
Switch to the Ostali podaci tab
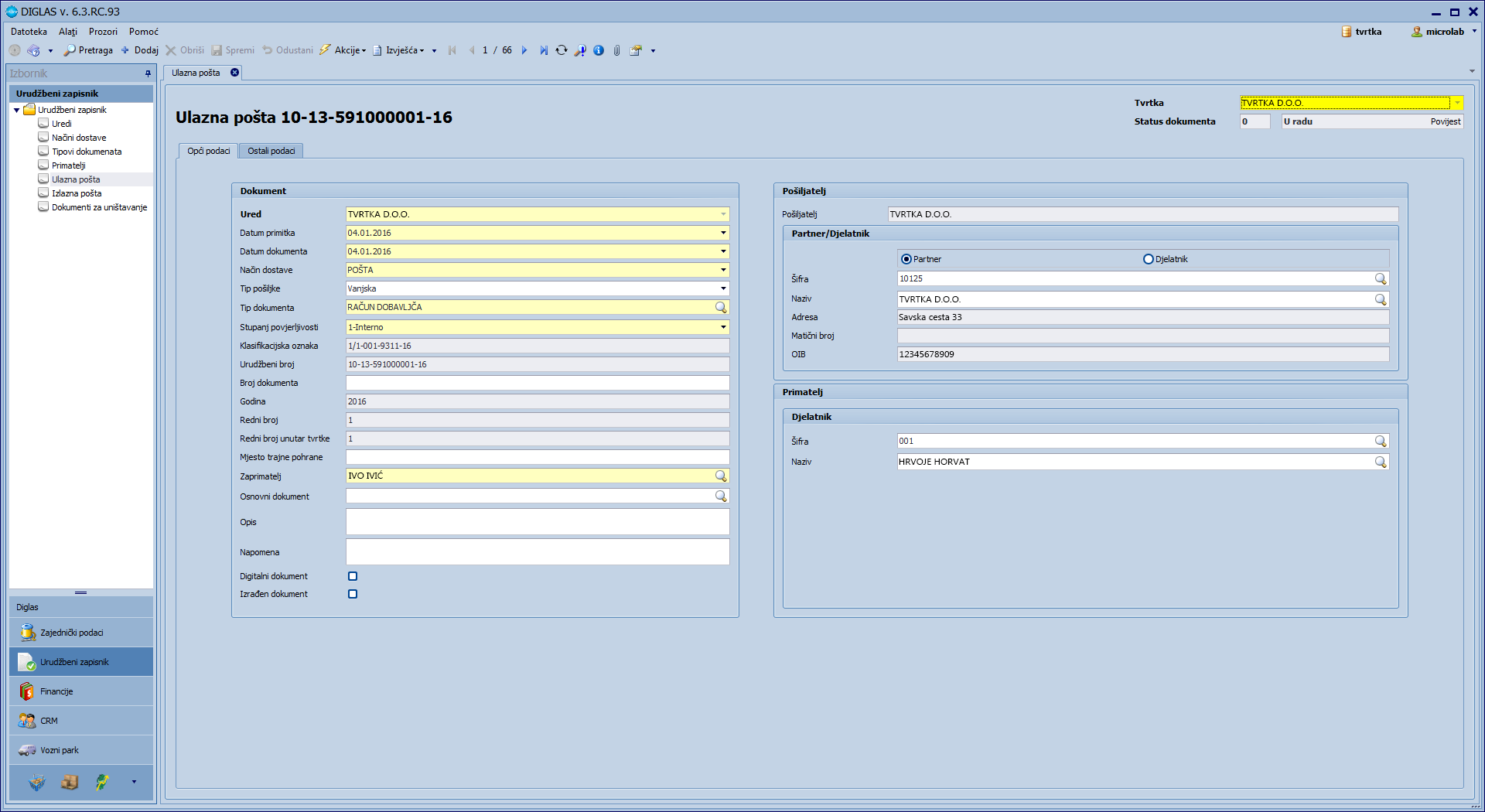(271, 151)
